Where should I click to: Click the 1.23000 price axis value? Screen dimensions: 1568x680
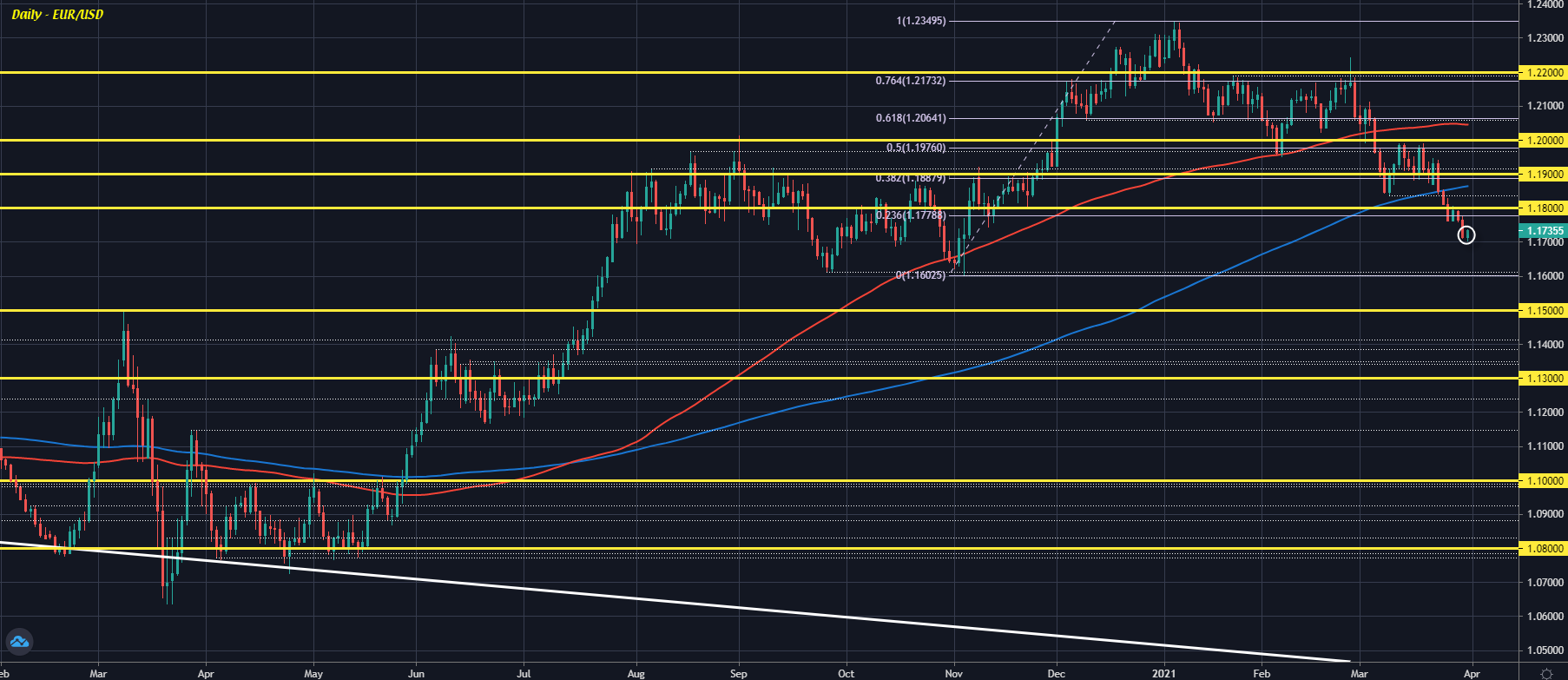pyautogui.click(x=1545, y=38)
